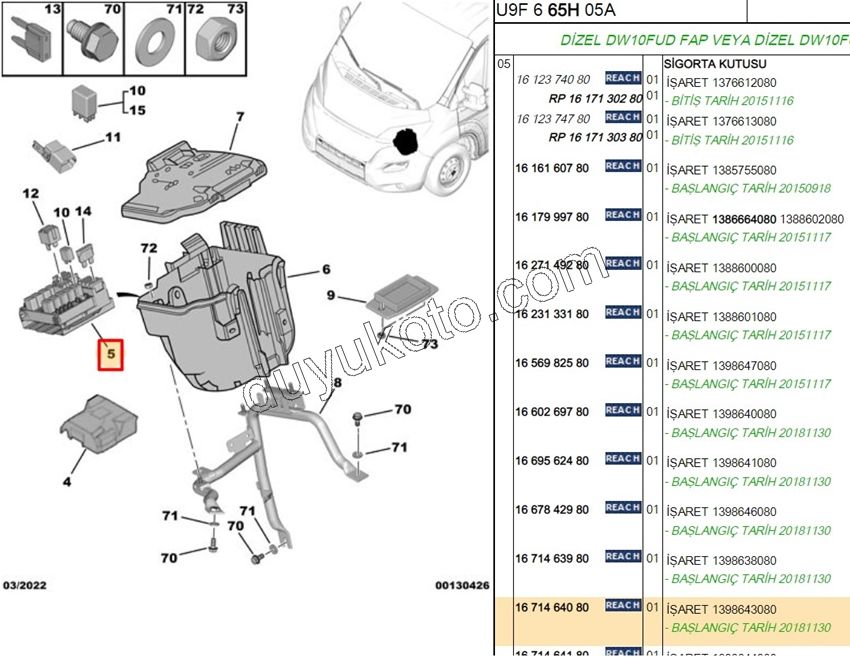This screenshot has width=850, height=657.
Task: Click the REACH badge beside 16 161 607 80
Action: click(623, 166)
